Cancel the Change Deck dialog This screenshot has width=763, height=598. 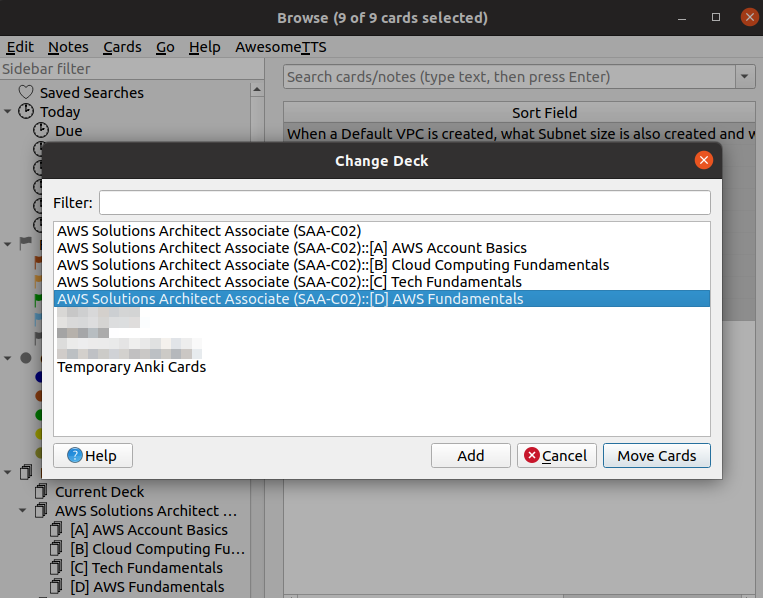point(556,455)
